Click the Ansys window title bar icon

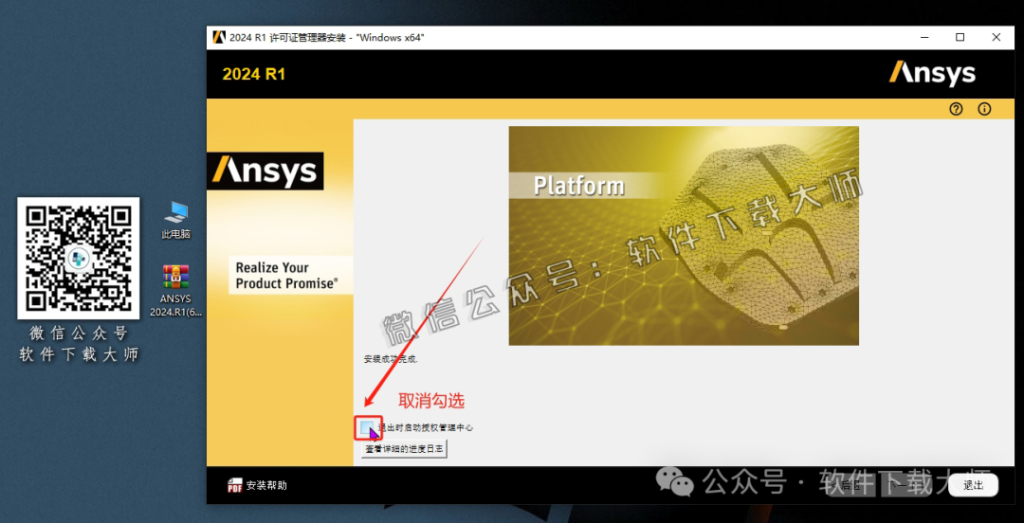pyautogui.click(x=219, y=37)
